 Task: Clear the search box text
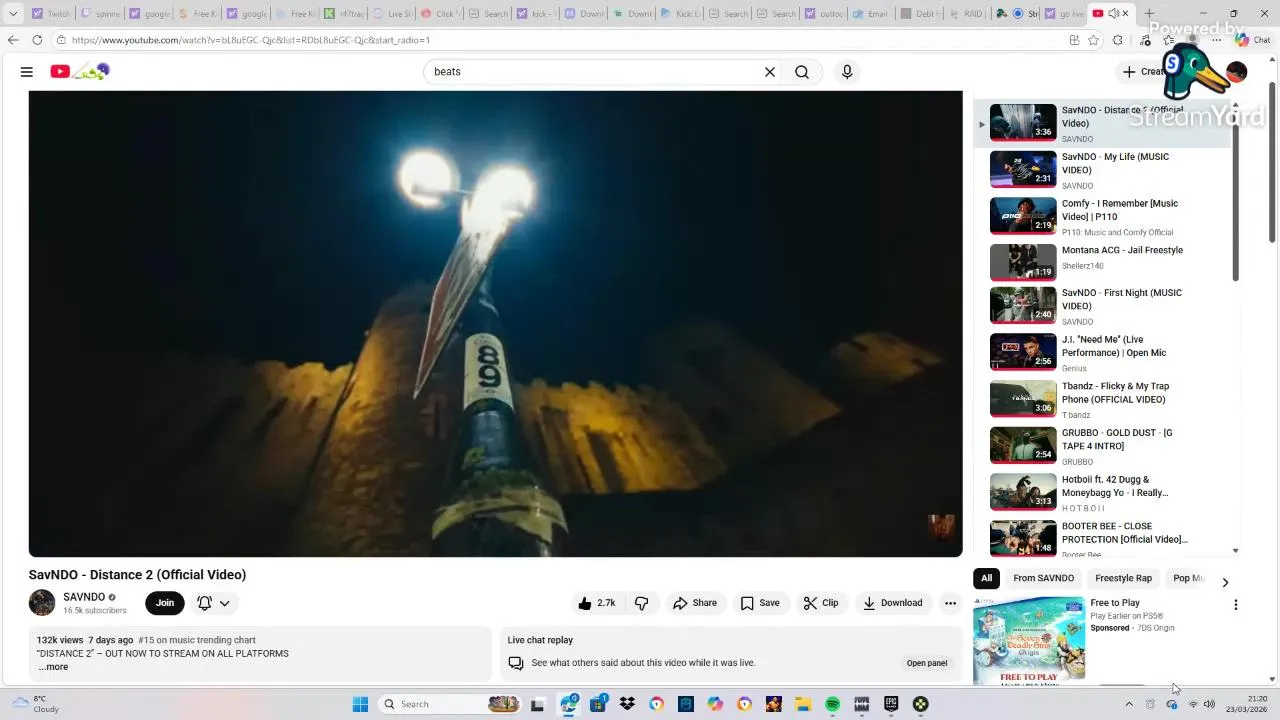pyautogui.click(x=770, y=72)
